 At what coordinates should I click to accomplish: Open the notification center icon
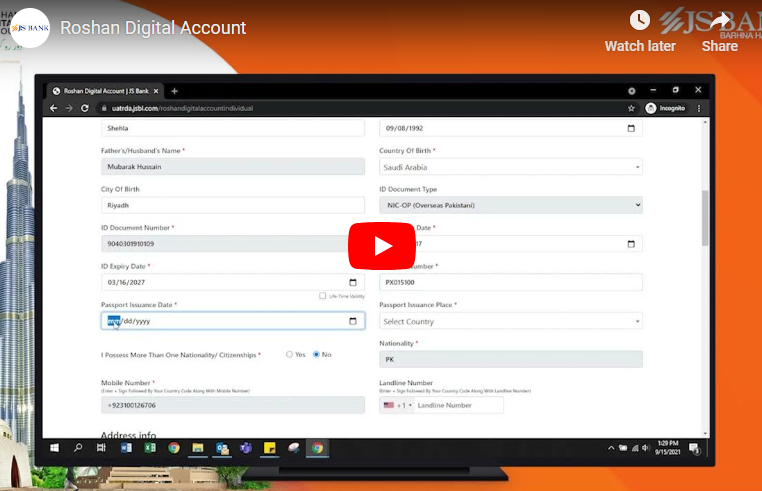click(694, 448)
